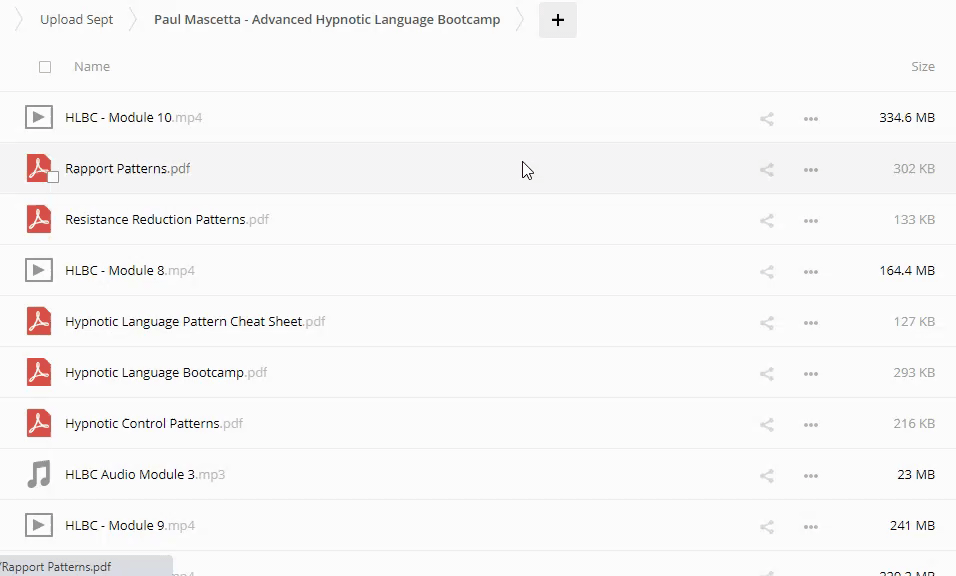Toggle the select-all checkbox in header
Screen dimensions: 956x576
pos(45,67)
